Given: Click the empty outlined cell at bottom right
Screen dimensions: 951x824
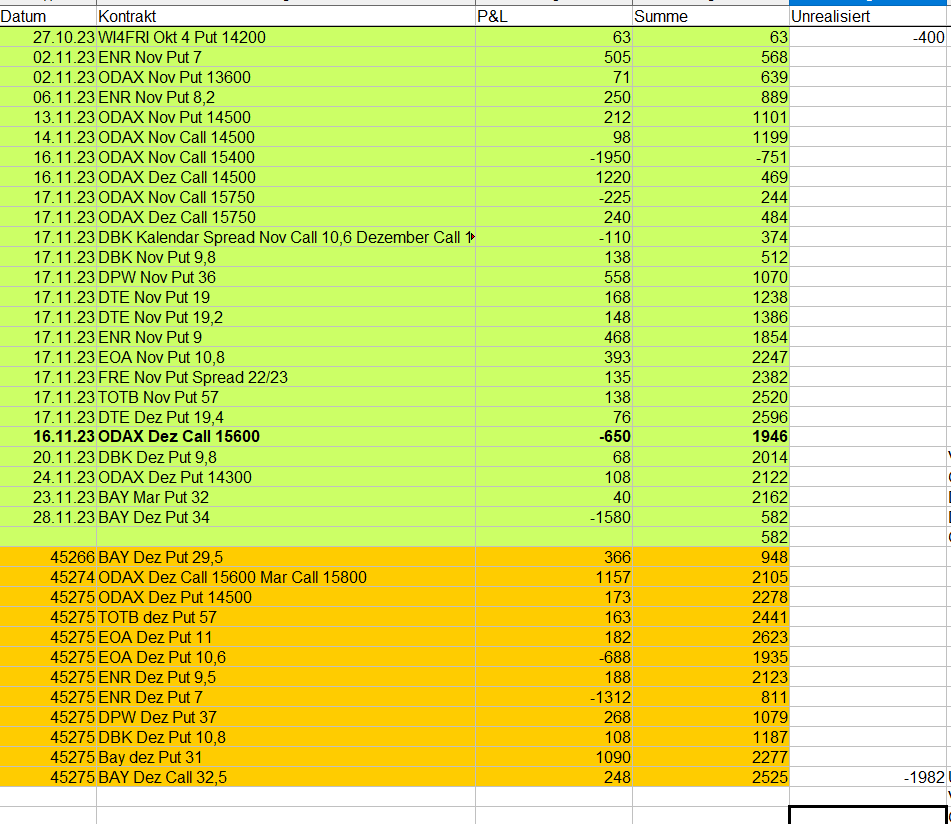Looking at the screenshot, I should coord(868,815).
